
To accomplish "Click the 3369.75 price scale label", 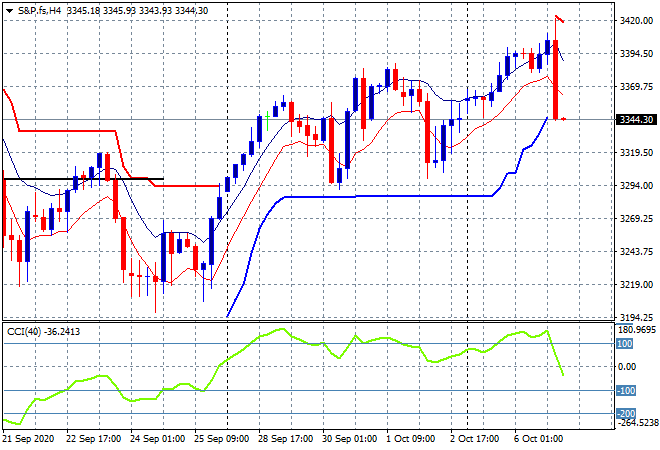I will [x=636, y=86].
